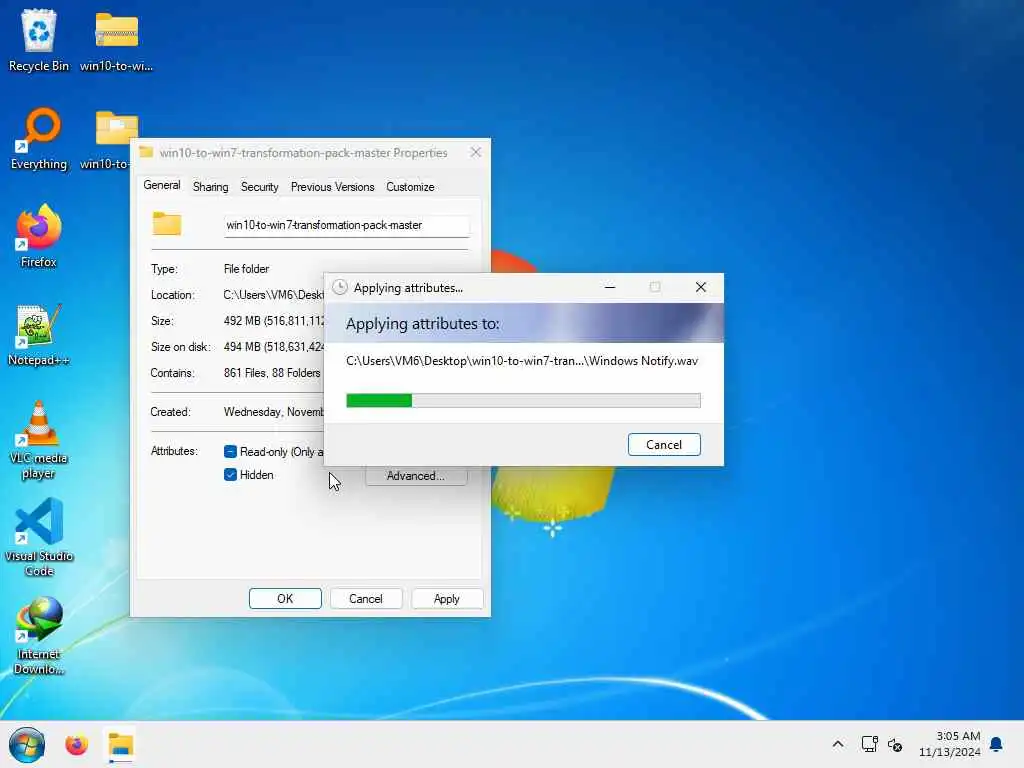Click the folder icon in the Properties General tab
Image resolution: width=1024 pixels, height=768 pixels.
(x=167, y=224)
